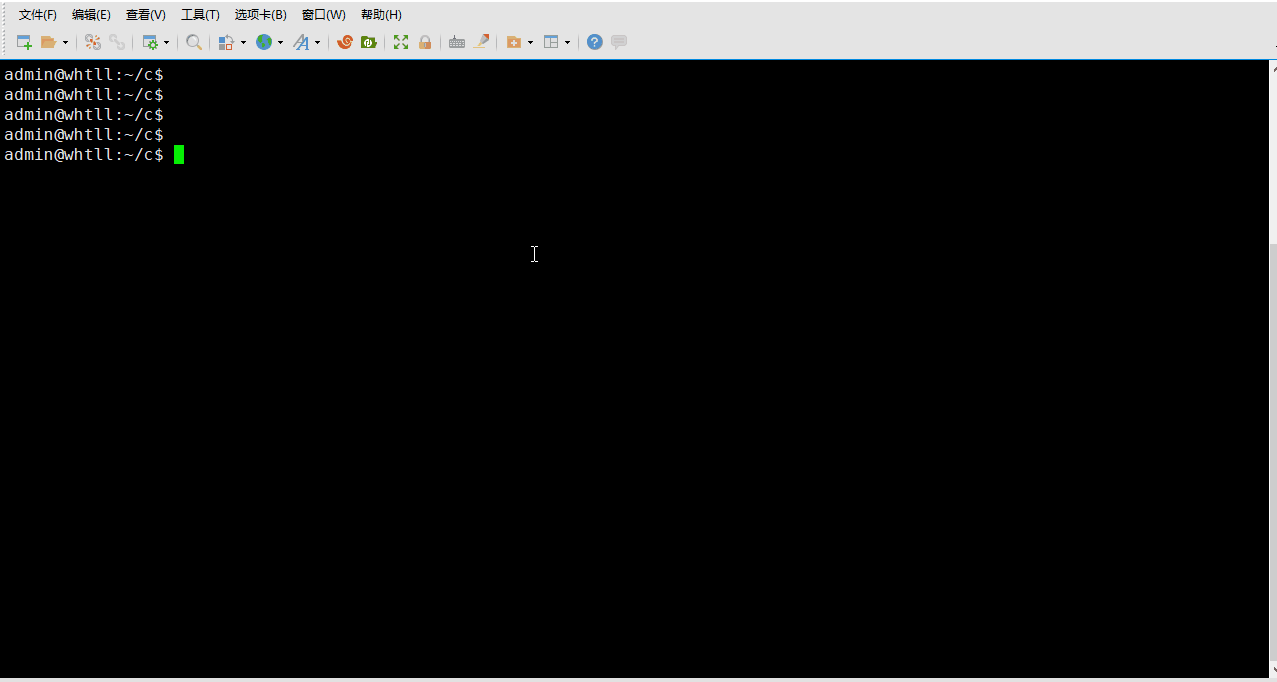Open the 帮助(H) menu

click(381, 15)
